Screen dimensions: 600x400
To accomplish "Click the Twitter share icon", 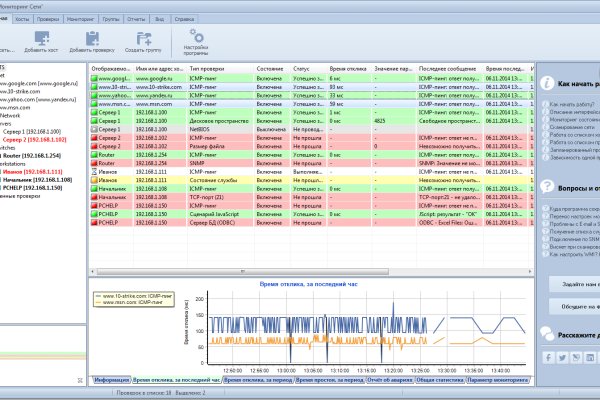I will [562, 357].
